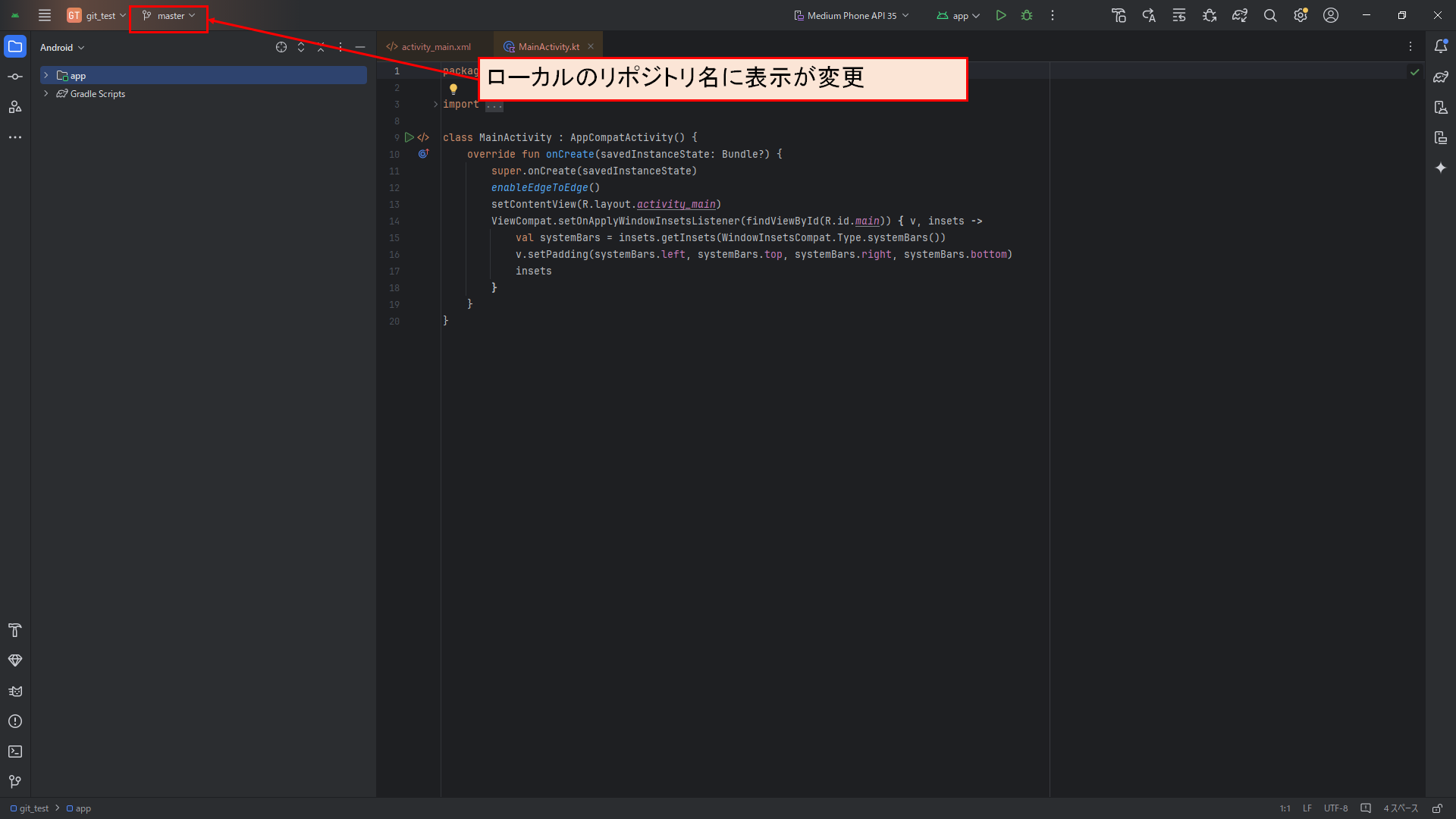Click the Build hammer icon in the toolbar
This screenshot has width=1456, height=819.
pos(1119,15)
